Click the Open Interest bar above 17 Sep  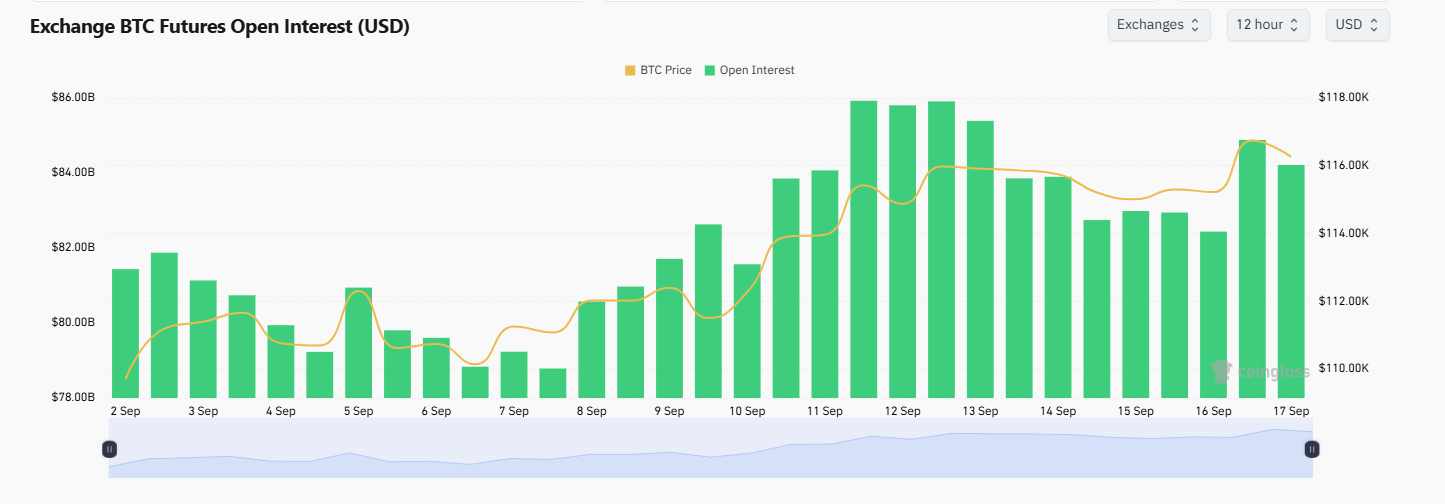(1291, 281)
